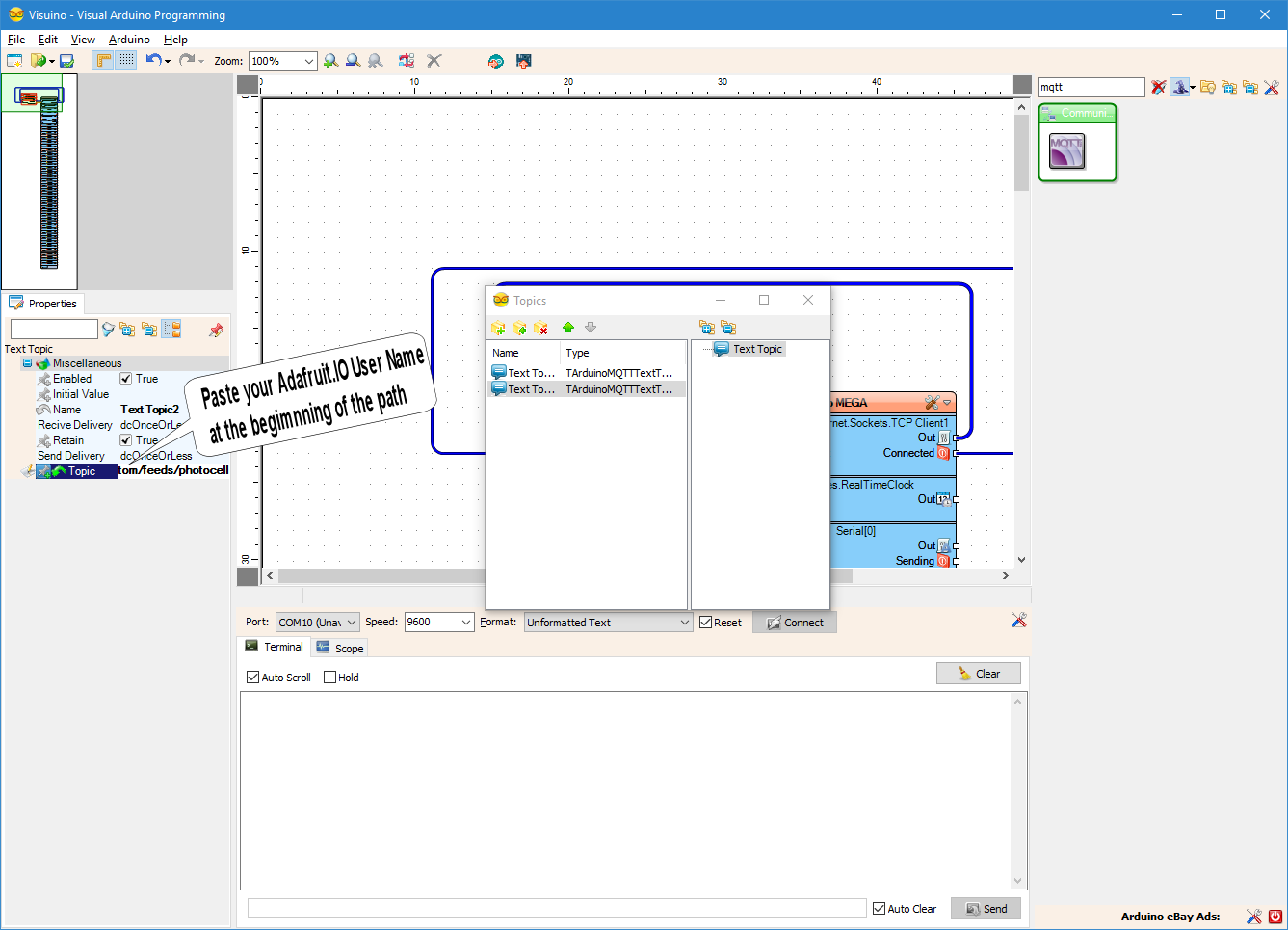Add new topic in Topics dialog

tap(498, 328)
